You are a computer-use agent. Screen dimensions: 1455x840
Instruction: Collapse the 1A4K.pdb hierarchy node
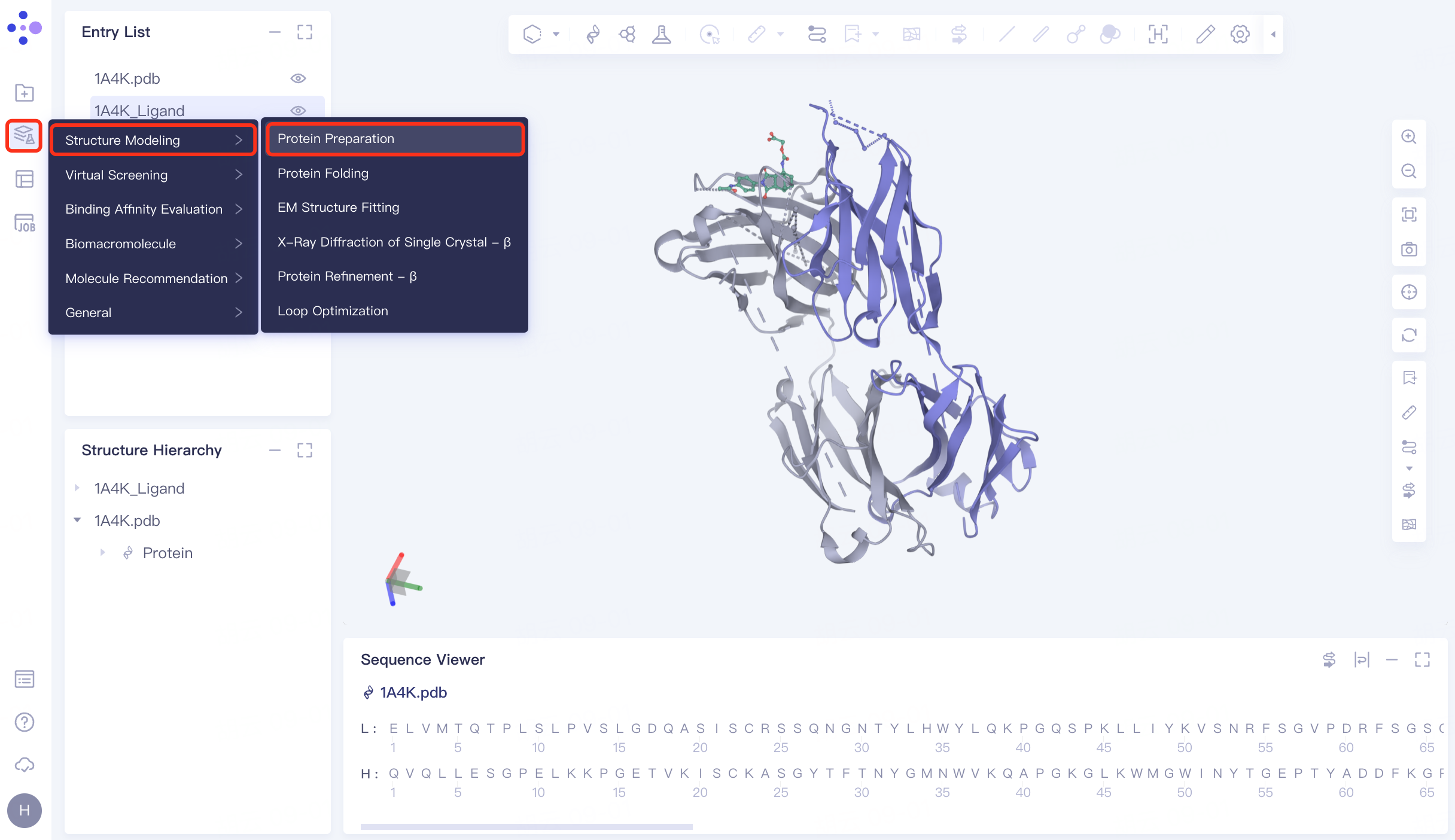click(77, 521)
